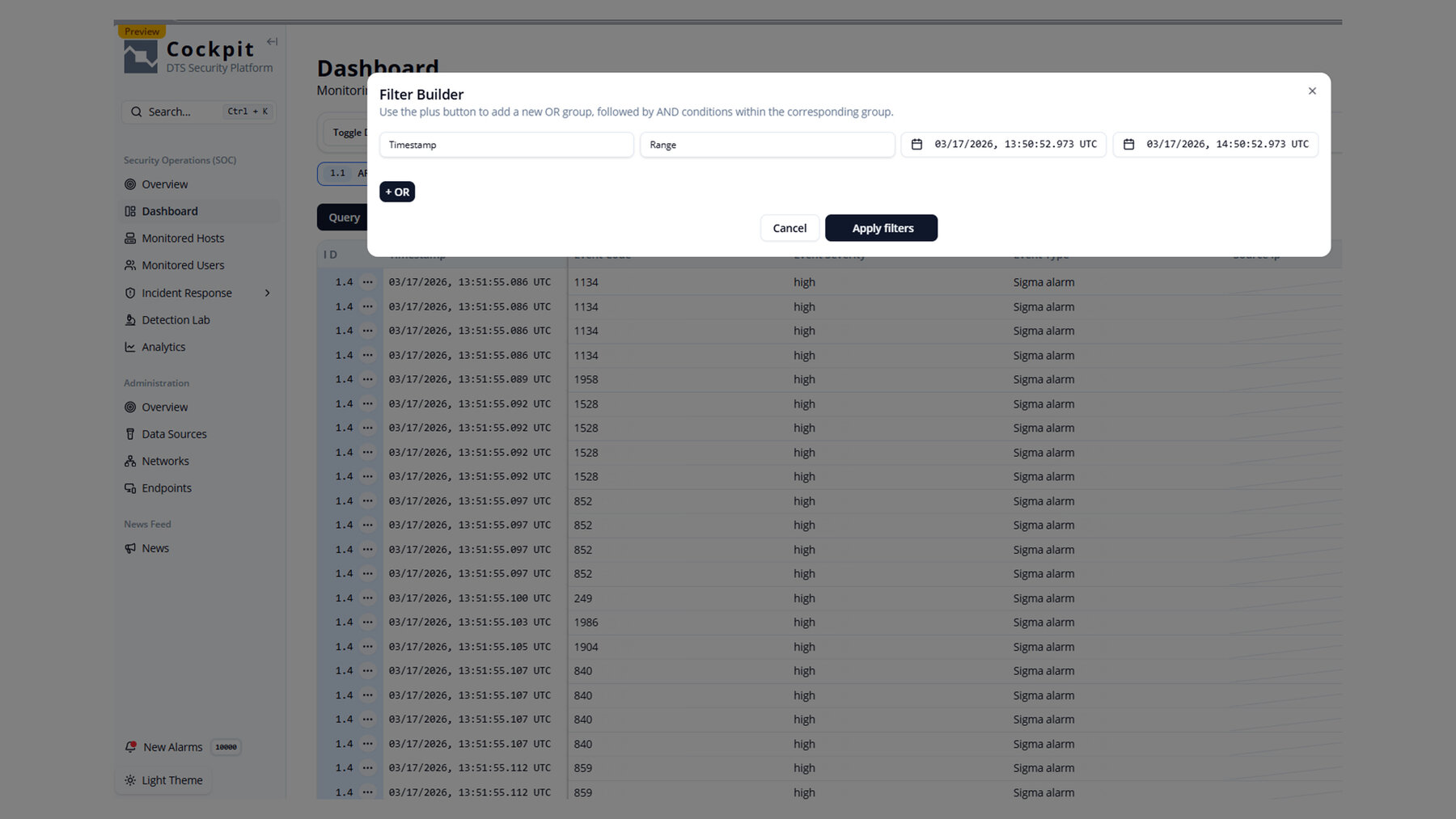This screenshot has width=1456, height=819.
Task: Click the Analytics chart icon
Action: [x=130, y=347]
